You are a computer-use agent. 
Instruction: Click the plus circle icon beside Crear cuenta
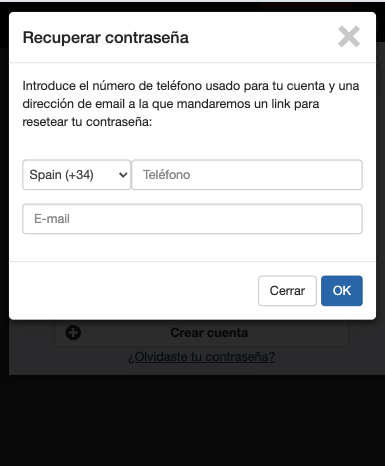pyautogui.click(x=73, y=333)
